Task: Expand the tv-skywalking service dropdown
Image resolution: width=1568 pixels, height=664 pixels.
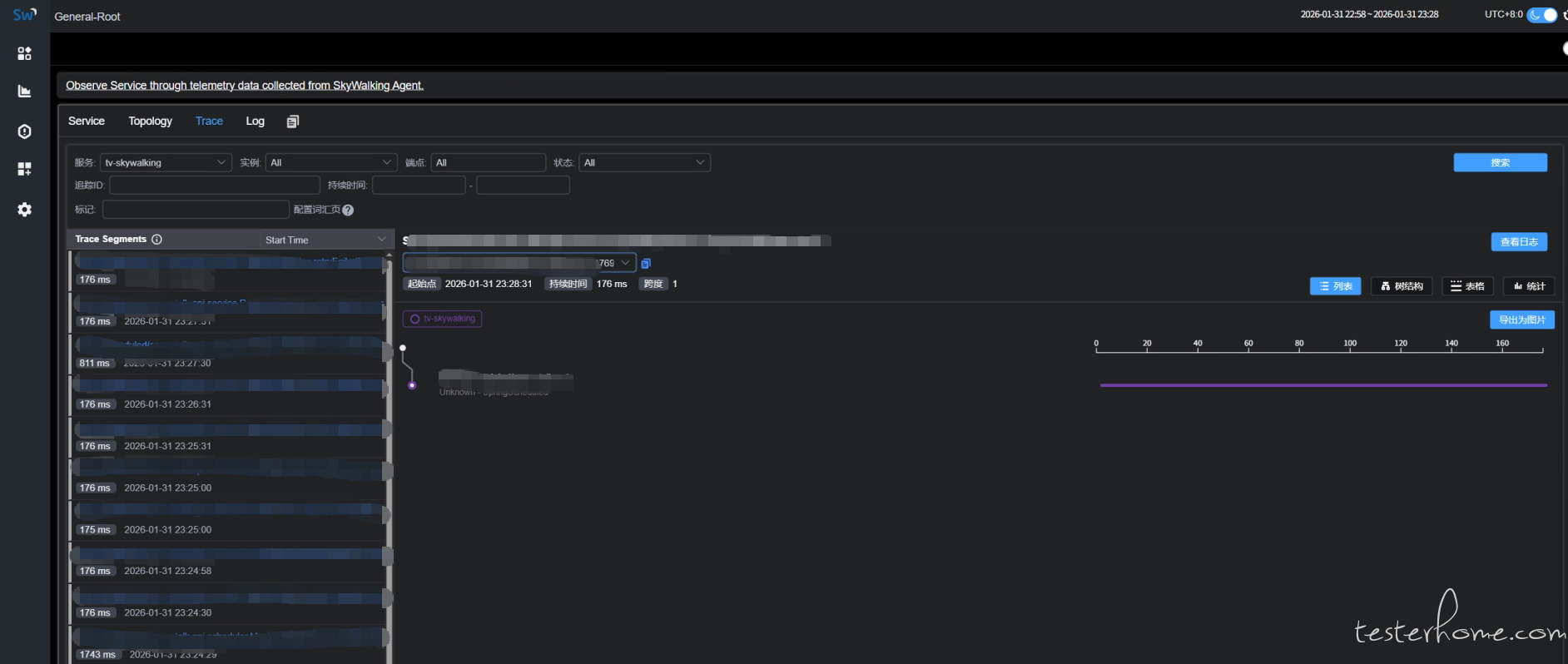Action: 166,163
